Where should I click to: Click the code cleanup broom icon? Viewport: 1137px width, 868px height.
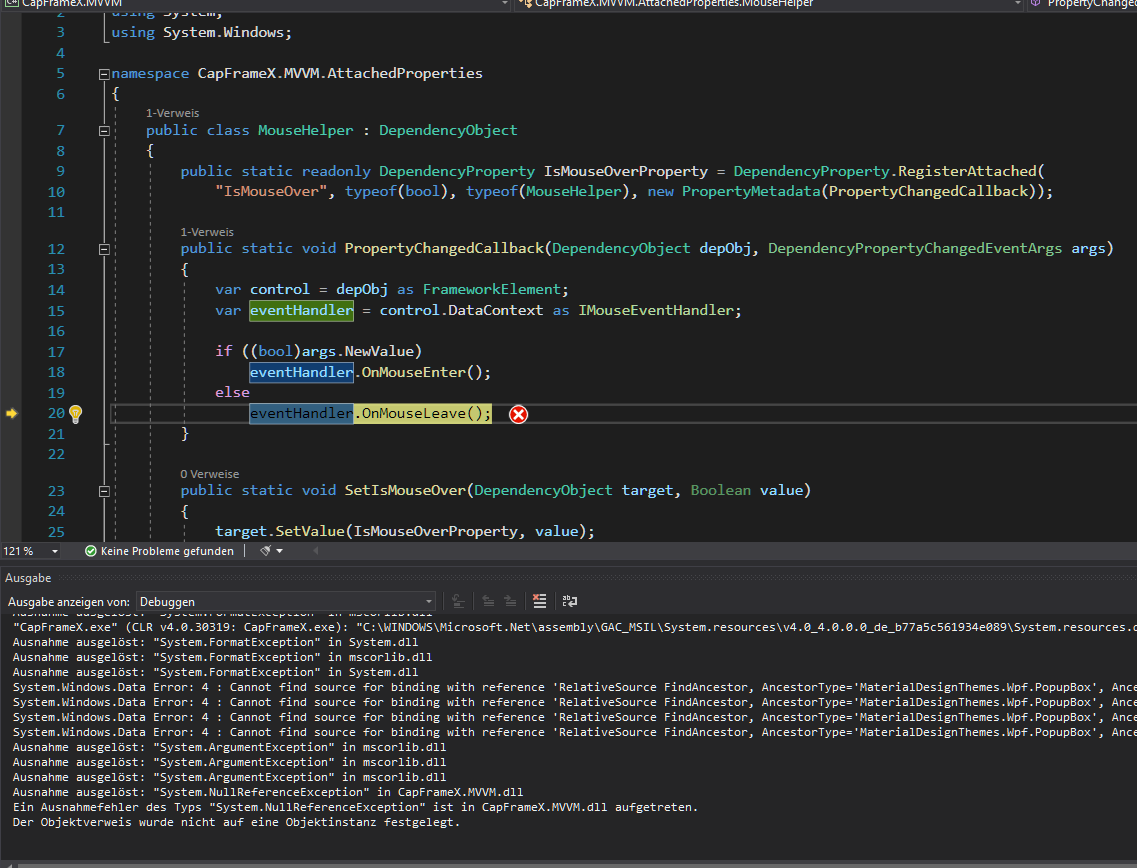(x=265, y=551)
